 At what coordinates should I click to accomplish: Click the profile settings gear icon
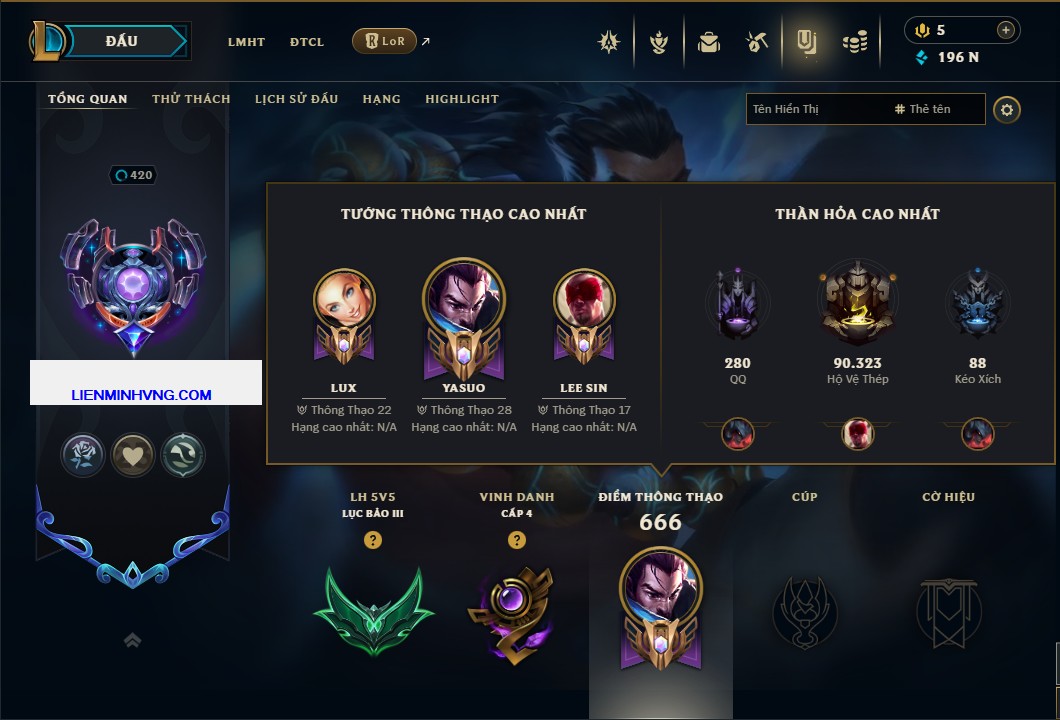(1007, 110)
